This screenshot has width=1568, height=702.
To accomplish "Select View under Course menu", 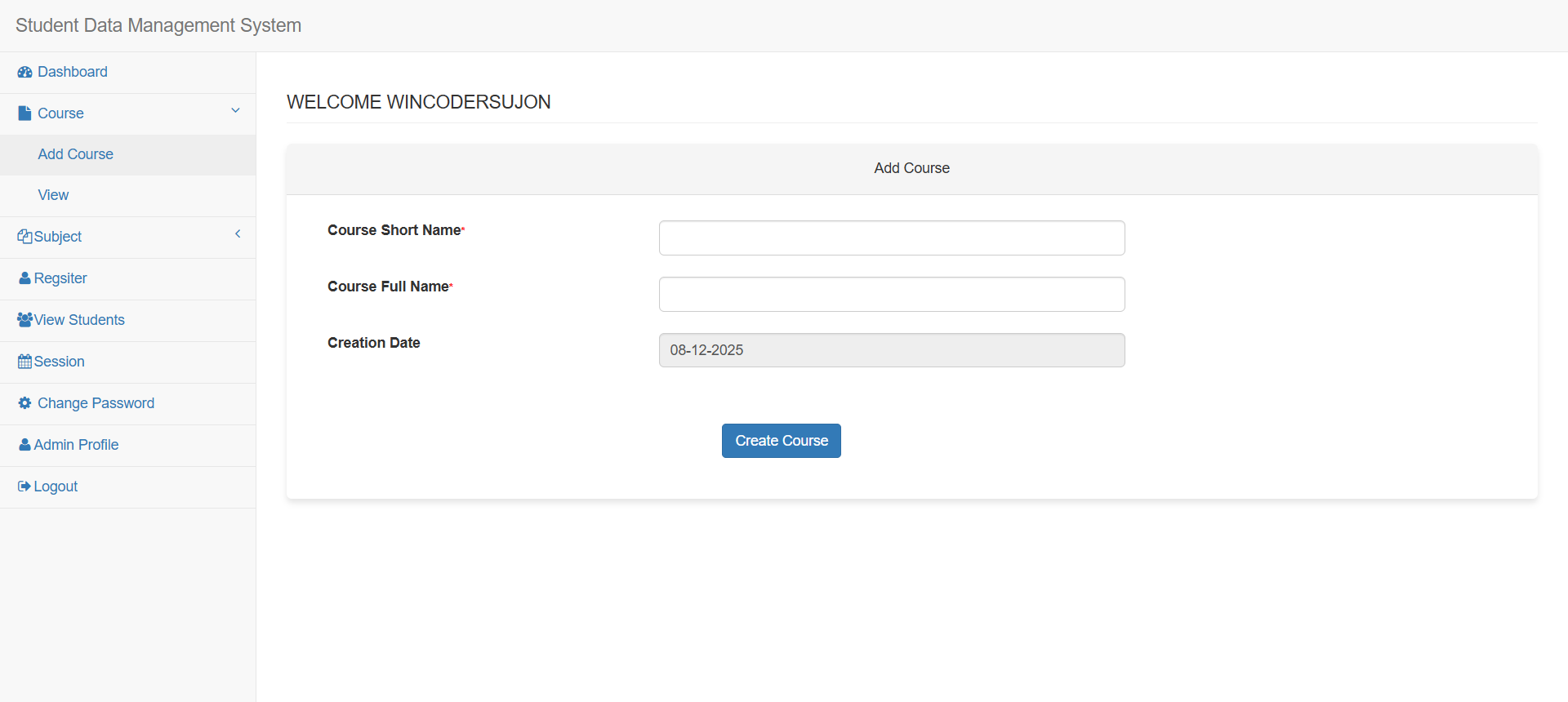I will pyautogui.click(x=53, y=195).
